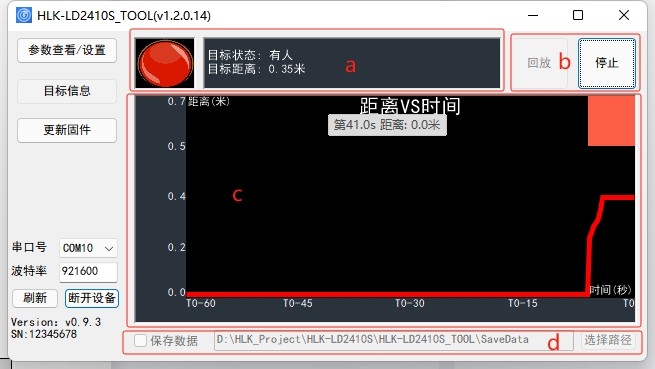This screenshot has width=655, height=369.
Task: Switch to the 目标信息 view
Action: point(67,91)
